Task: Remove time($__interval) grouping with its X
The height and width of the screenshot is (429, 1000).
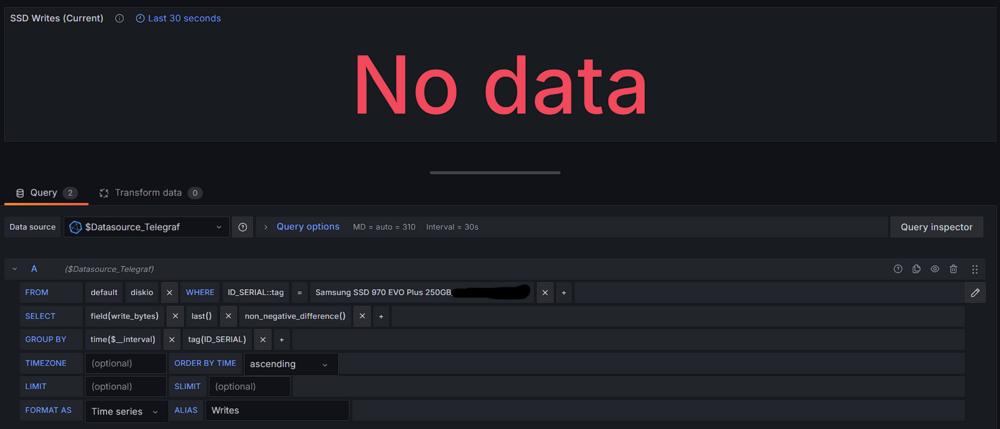Action: [172, 340]
